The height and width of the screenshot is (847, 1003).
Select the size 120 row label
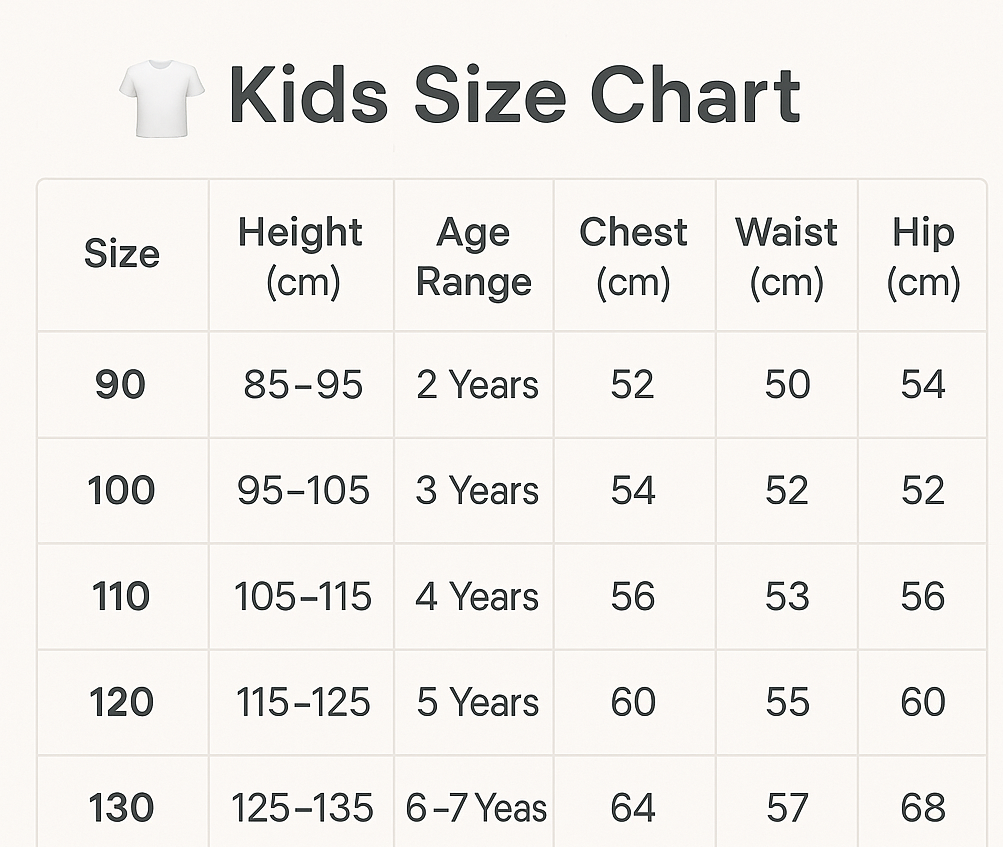coord(121,703)
